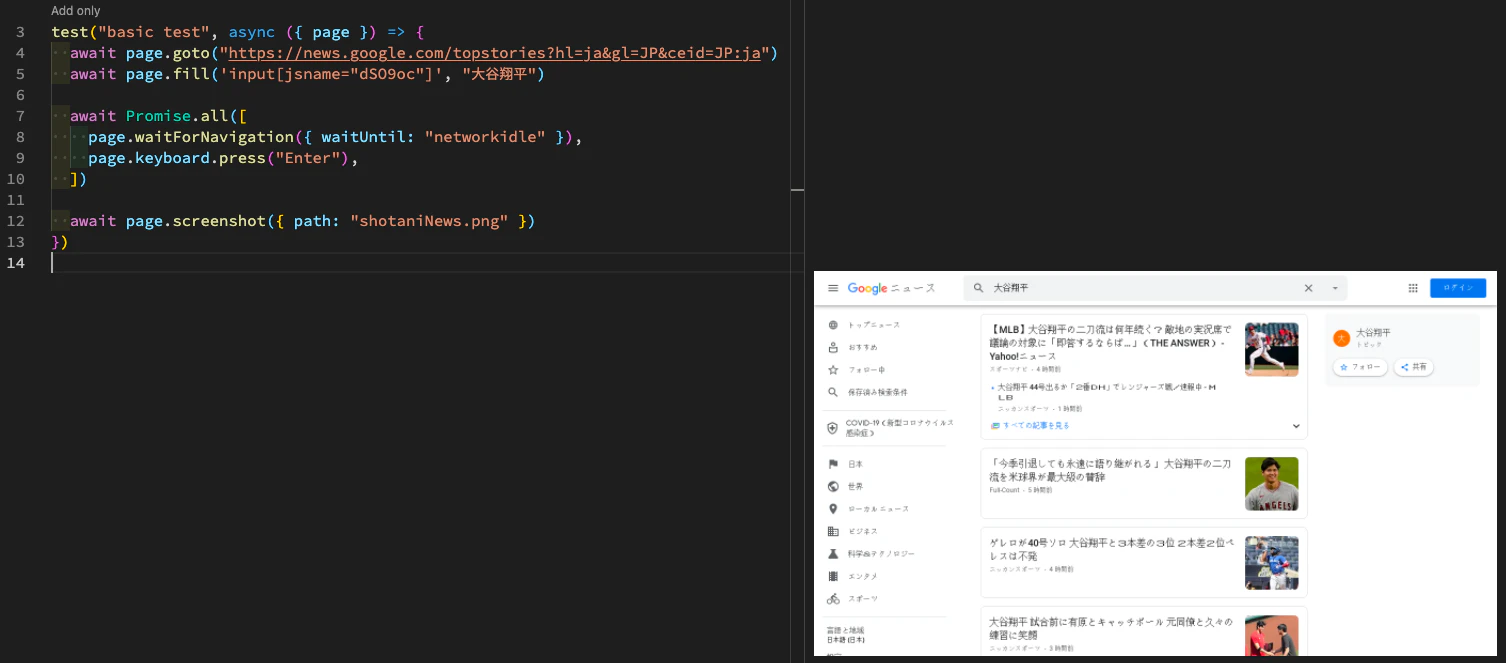Click the 世界 globe icon

(834, 486)
